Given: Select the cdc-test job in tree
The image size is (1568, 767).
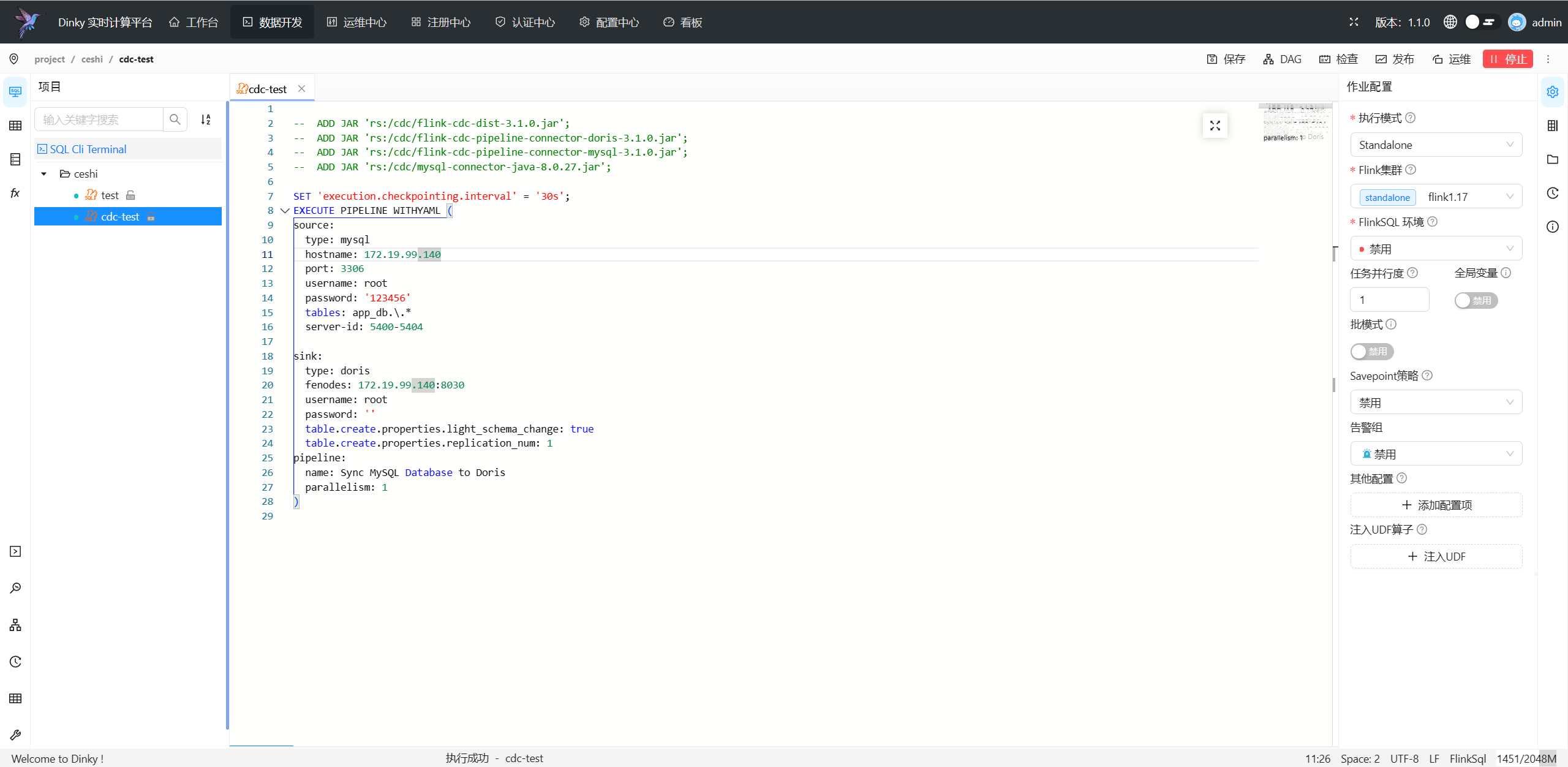Looking at the screenshot, I should (127, 216).
